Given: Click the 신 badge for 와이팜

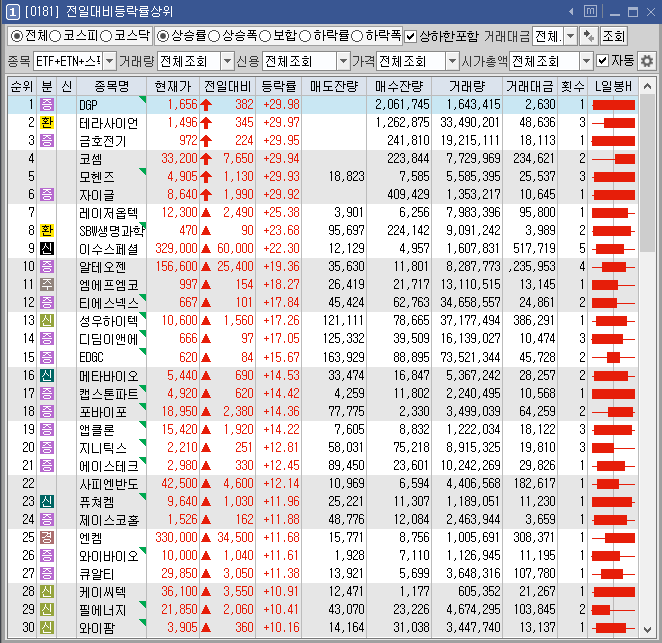Looking at the screenshot, I should 47,627.
